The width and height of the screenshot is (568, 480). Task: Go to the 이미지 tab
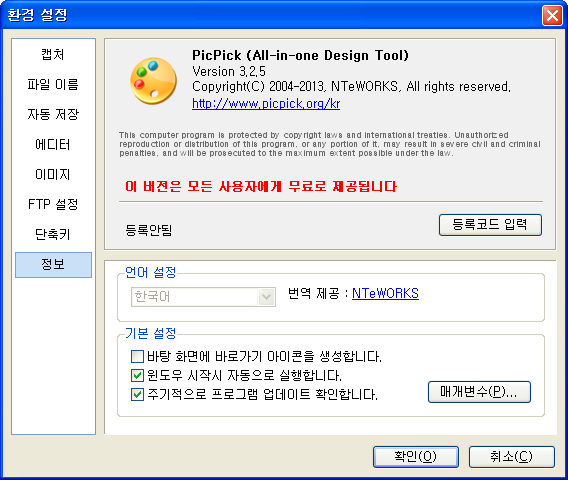point(53,175)
